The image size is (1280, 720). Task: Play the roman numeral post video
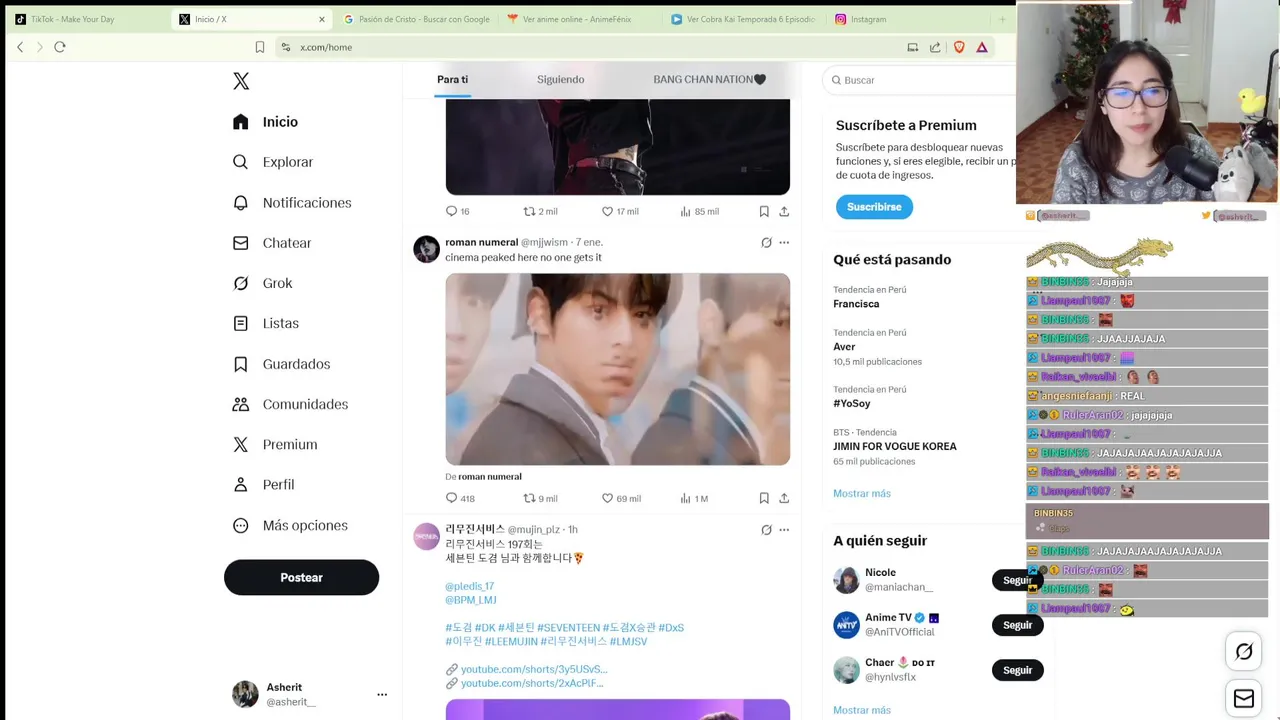617,369
